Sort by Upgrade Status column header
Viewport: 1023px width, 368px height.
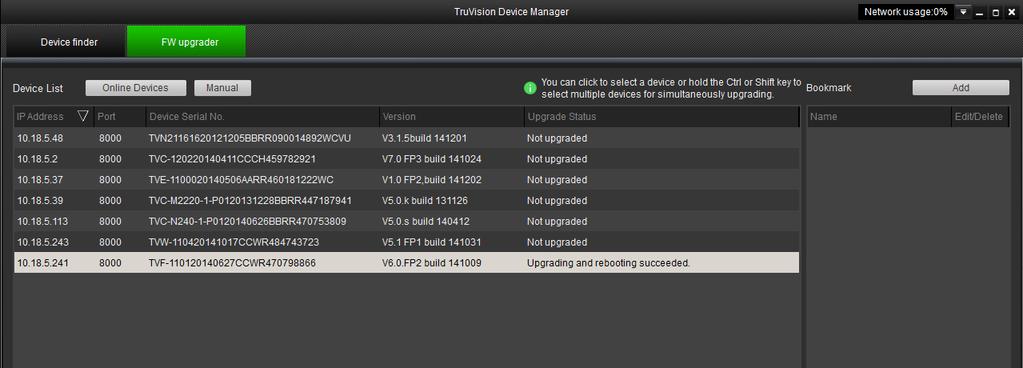coord(662,117)
